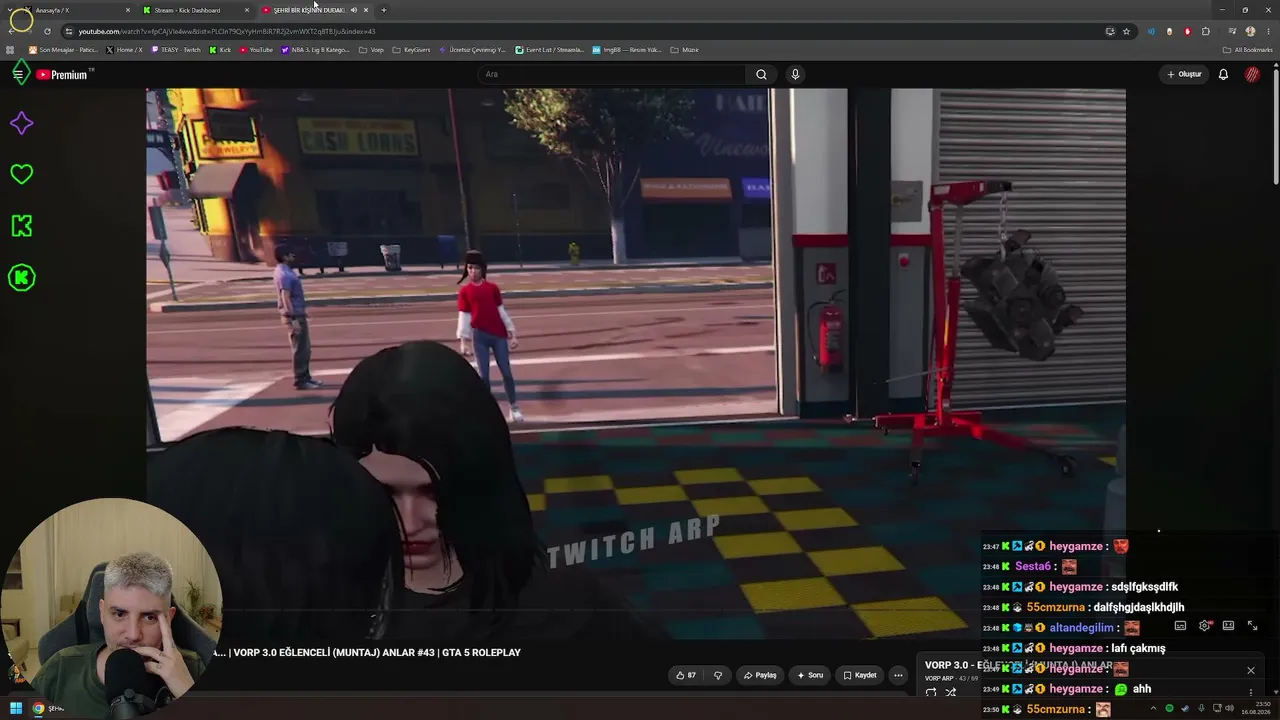Open the Son Mesajlar bookmark

[63, 50]
